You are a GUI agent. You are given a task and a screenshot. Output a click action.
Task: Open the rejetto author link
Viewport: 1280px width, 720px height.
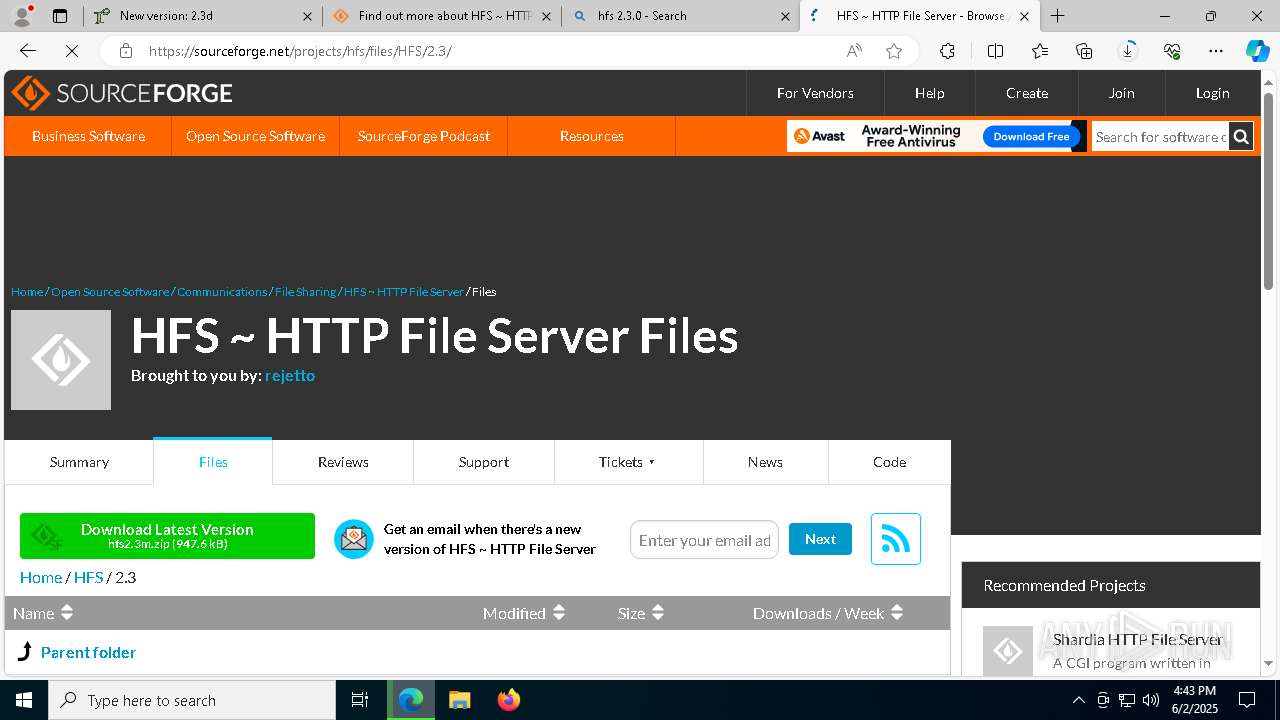[x=290, y=375]
